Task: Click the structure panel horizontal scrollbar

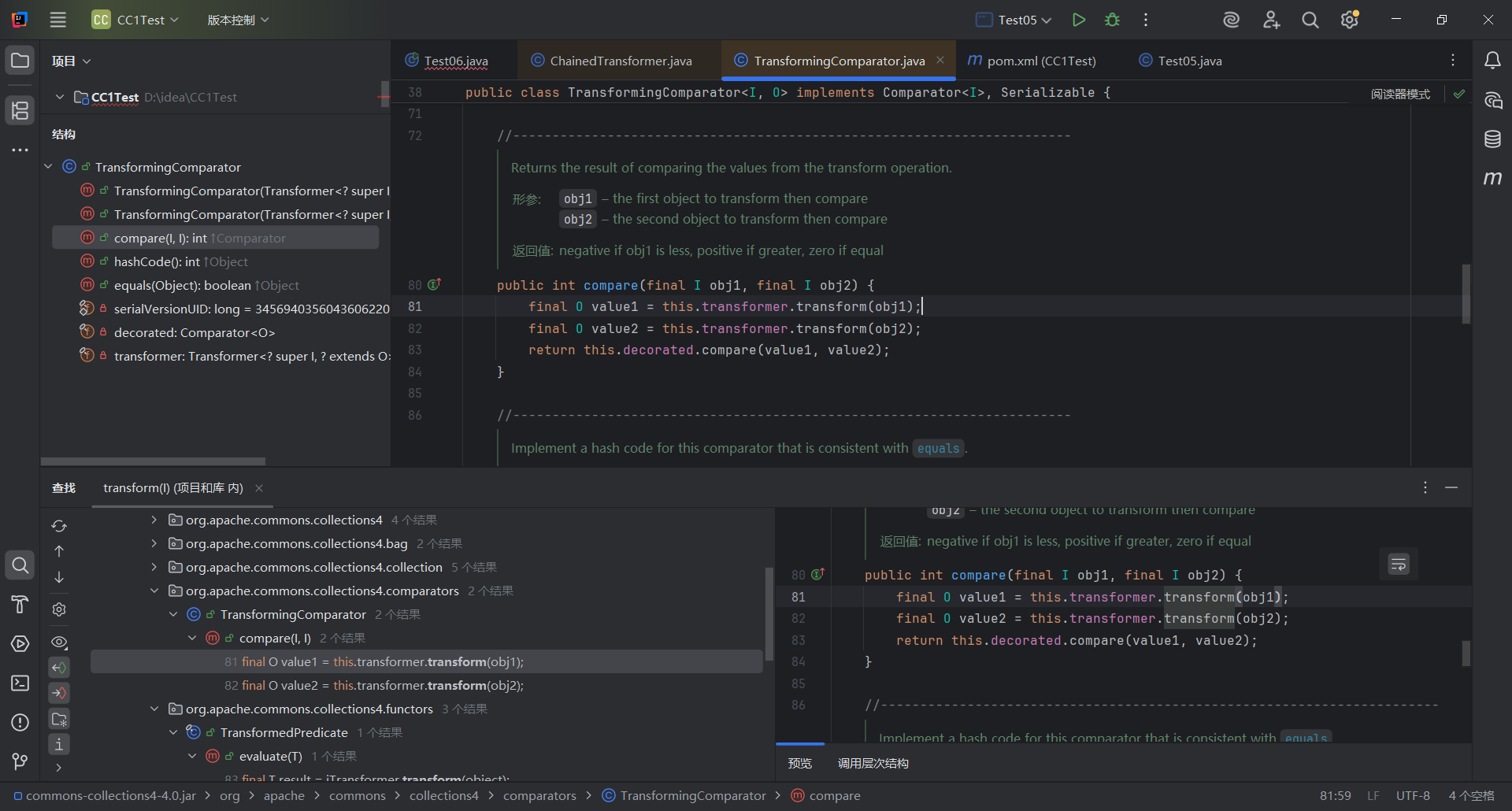Action: click(x=154, y=461)
